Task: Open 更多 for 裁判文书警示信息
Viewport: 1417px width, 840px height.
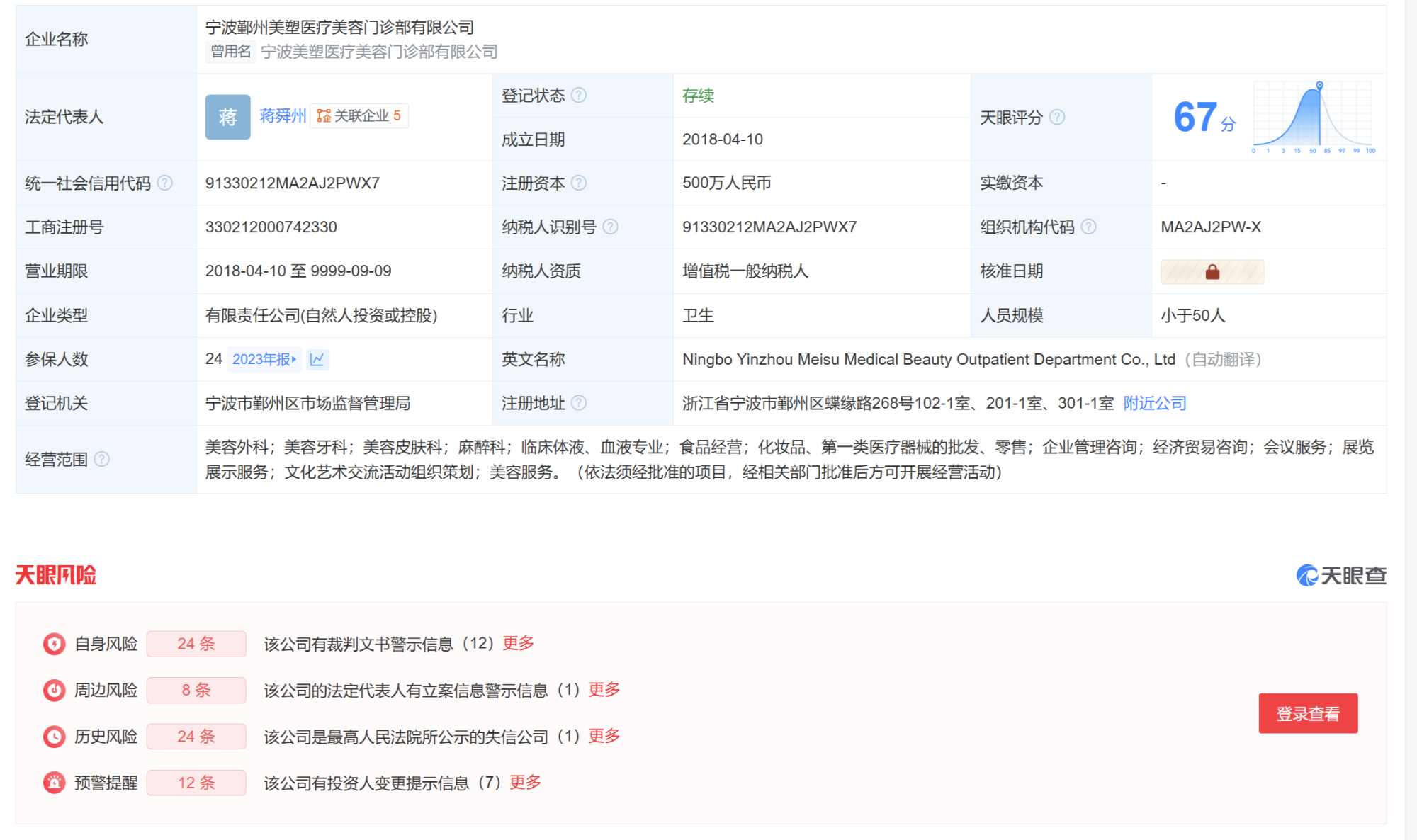Action: (518, 643)
